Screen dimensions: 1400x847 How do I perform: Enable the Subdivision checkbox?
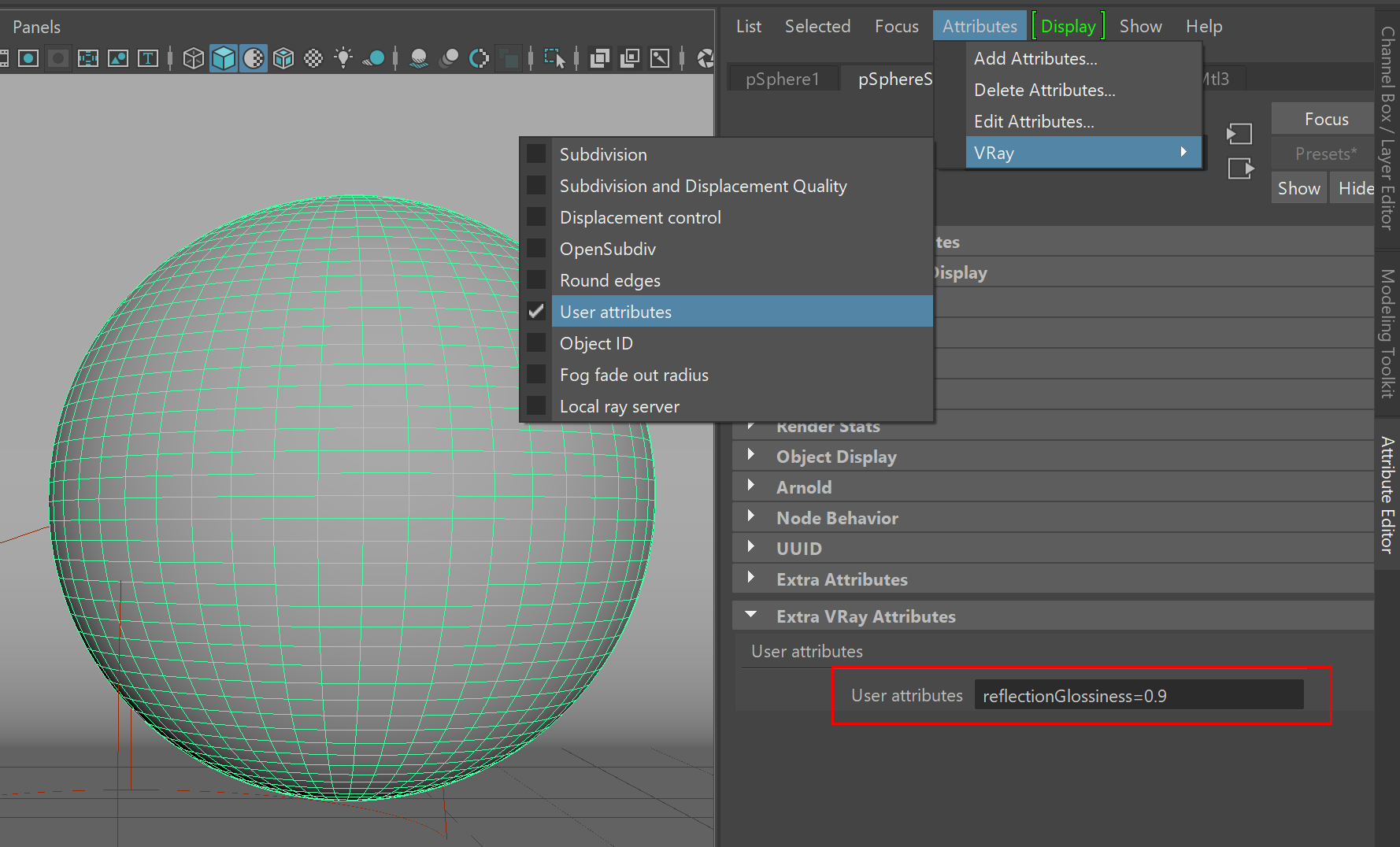[536, 153]
